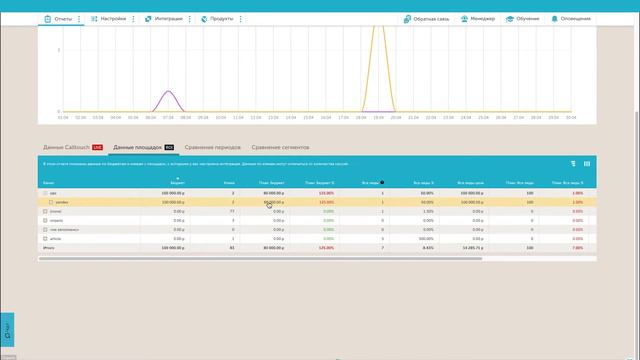Sort by the Бюджет column header
Screen dimensions: 640x360
[177, 183]
